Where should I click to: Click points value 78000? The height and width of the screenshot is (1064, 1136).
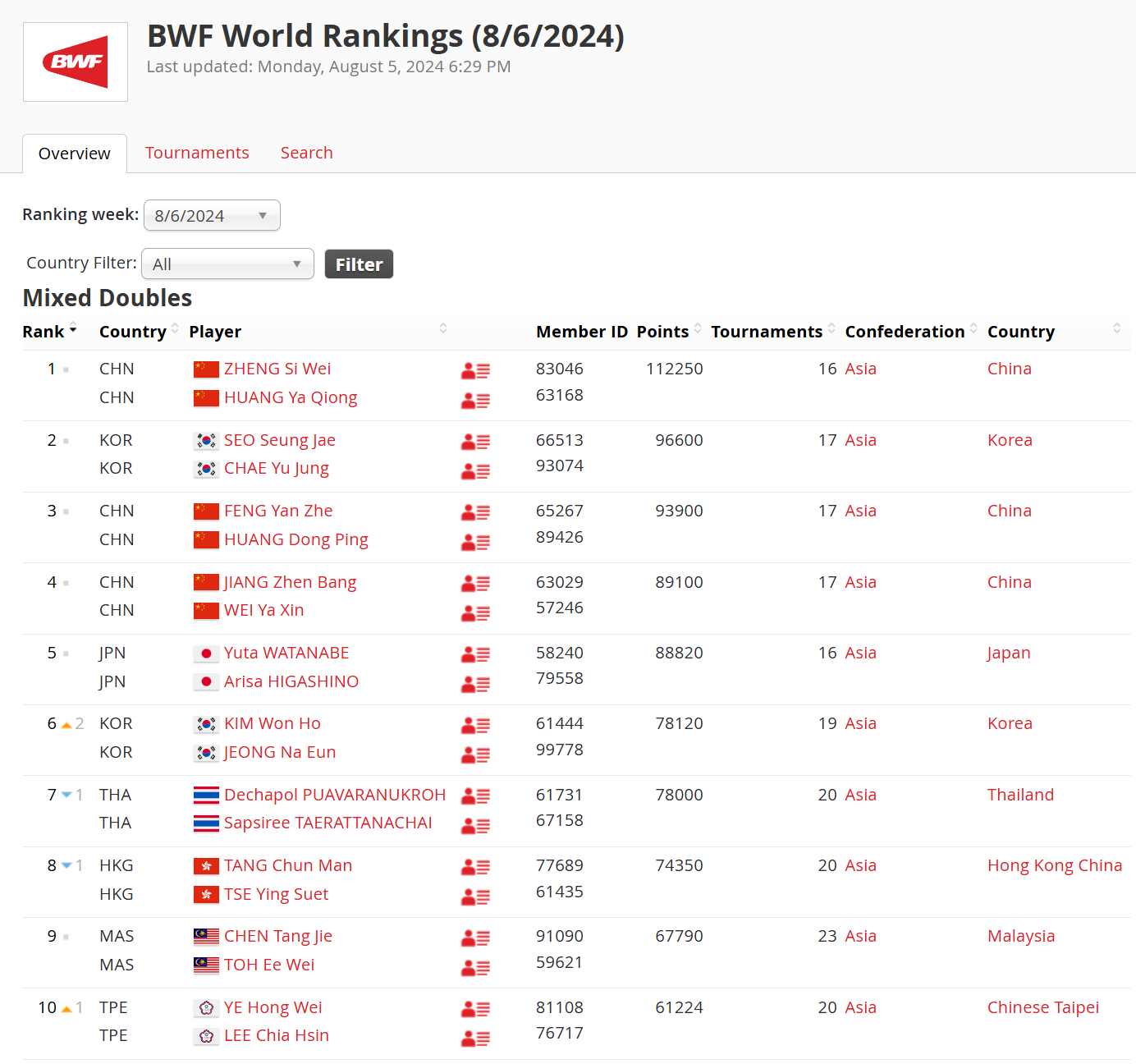coord(679,795)
